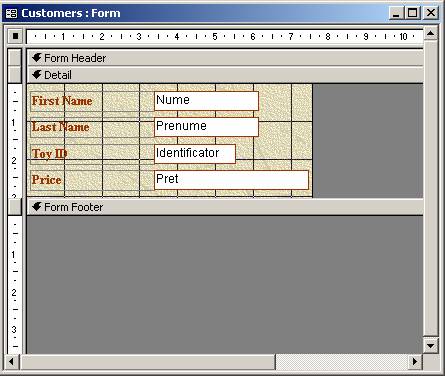The height and width of the screenshot is (376, 445).
Task: Click the Identificator text box
Action: tap(195, 154)
